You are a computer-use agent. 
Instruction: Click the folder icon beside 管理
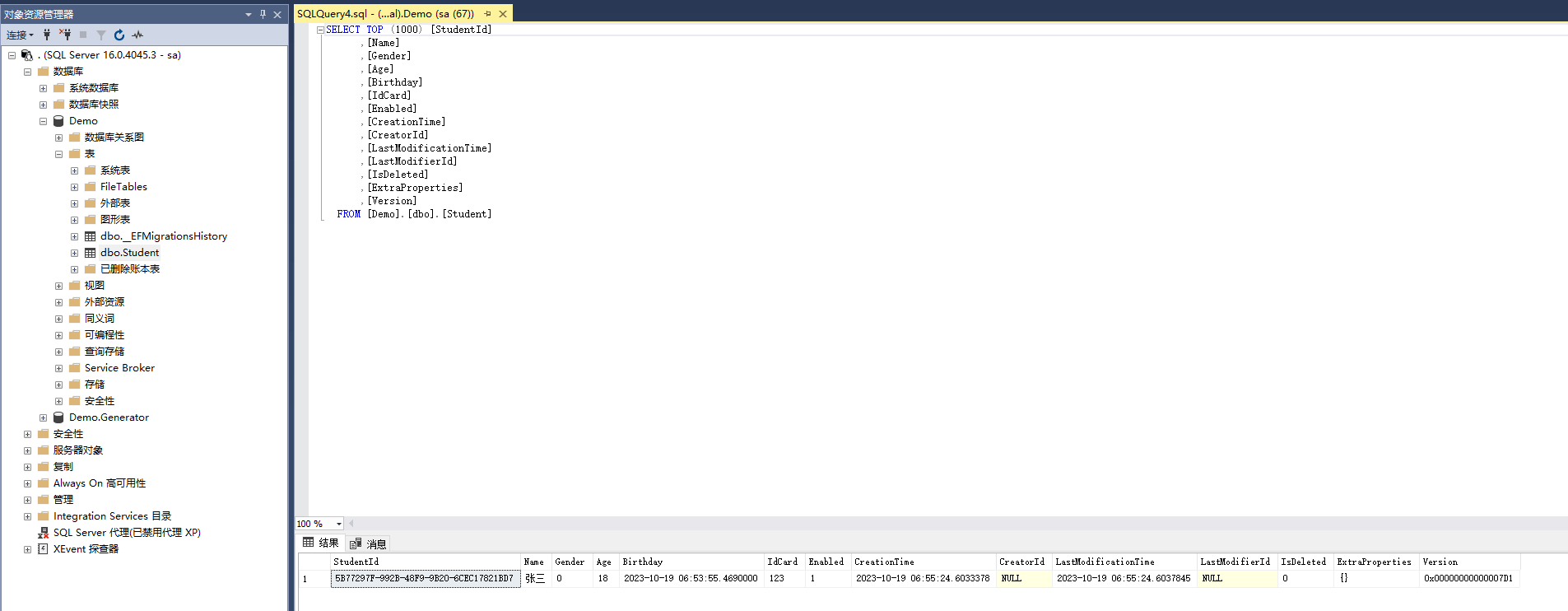tap(44, 500)
